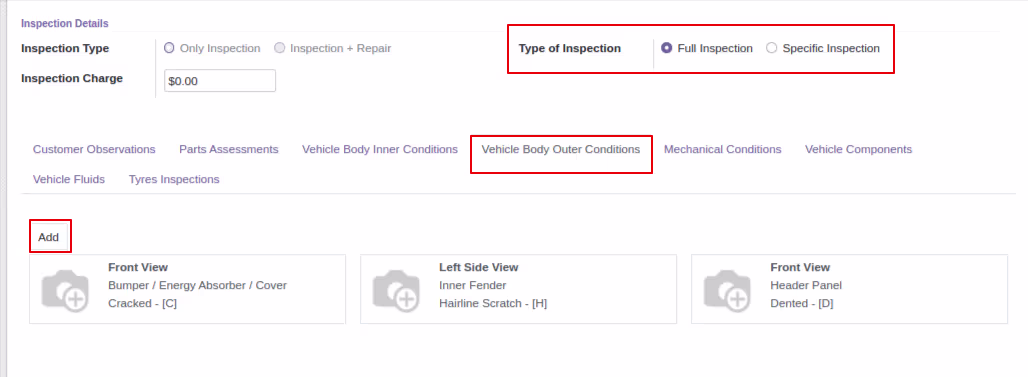Screen dimensions: 1028x377
Task: Click the Add button
Action: coord(49,237)
